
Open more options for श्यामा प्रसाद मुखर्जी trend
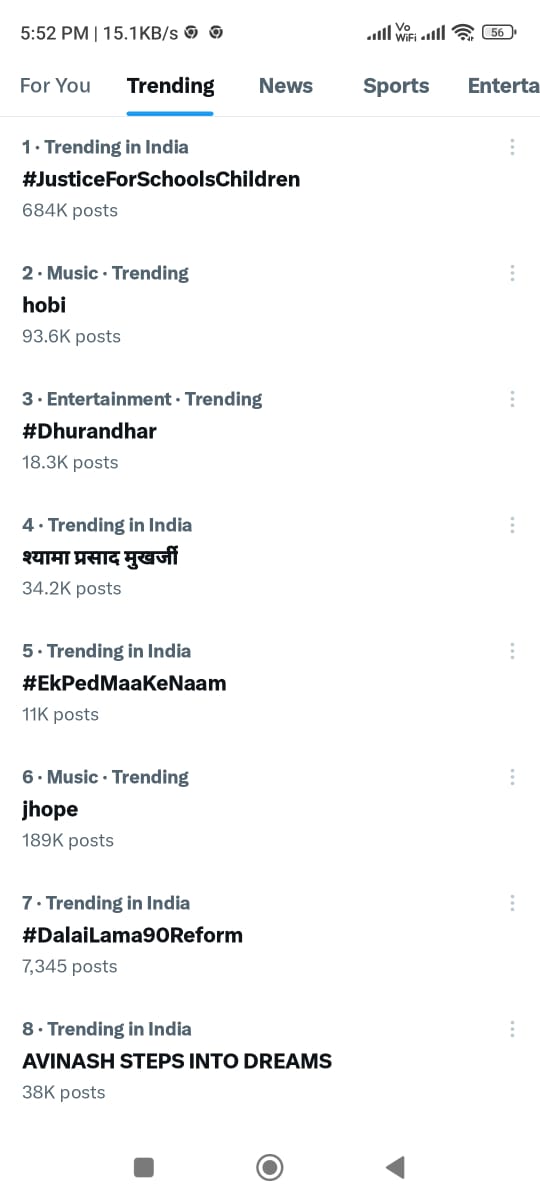tap(512, 525)
